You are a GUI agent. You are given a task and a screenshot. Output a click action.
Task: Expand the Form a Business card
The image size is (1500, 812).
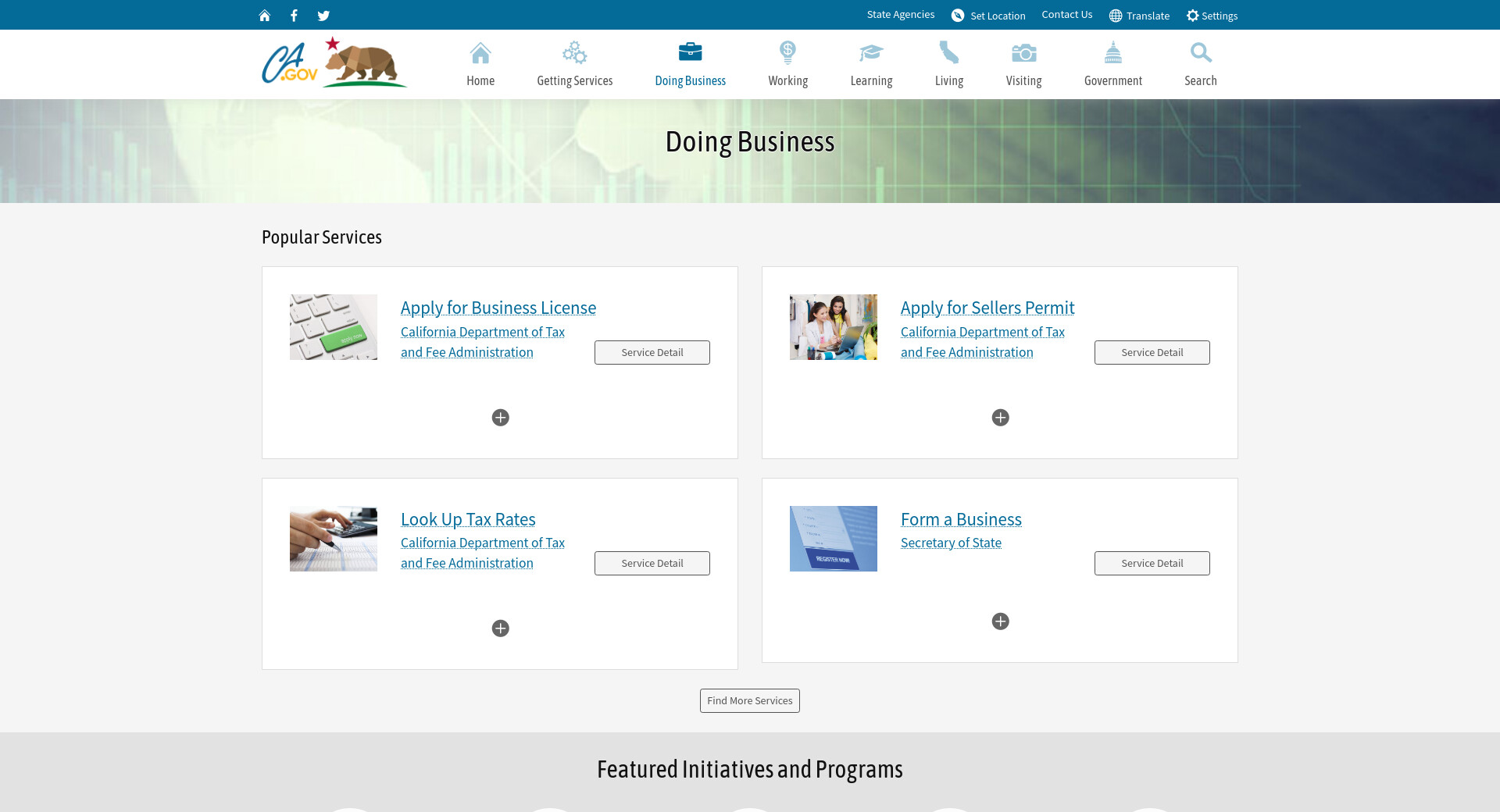(1000, 621)
